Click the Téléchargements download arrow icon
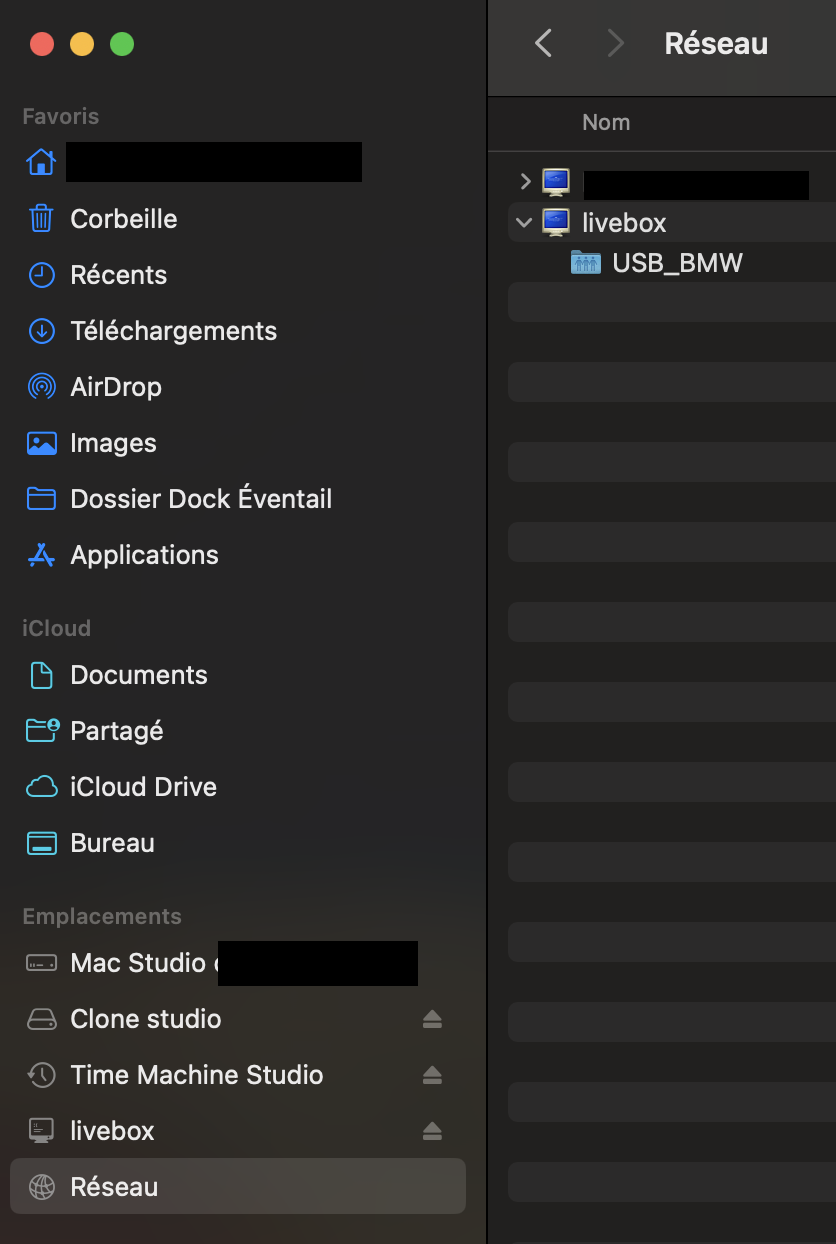The width and height of the screenshot is (836, 1244). [41, 331]
